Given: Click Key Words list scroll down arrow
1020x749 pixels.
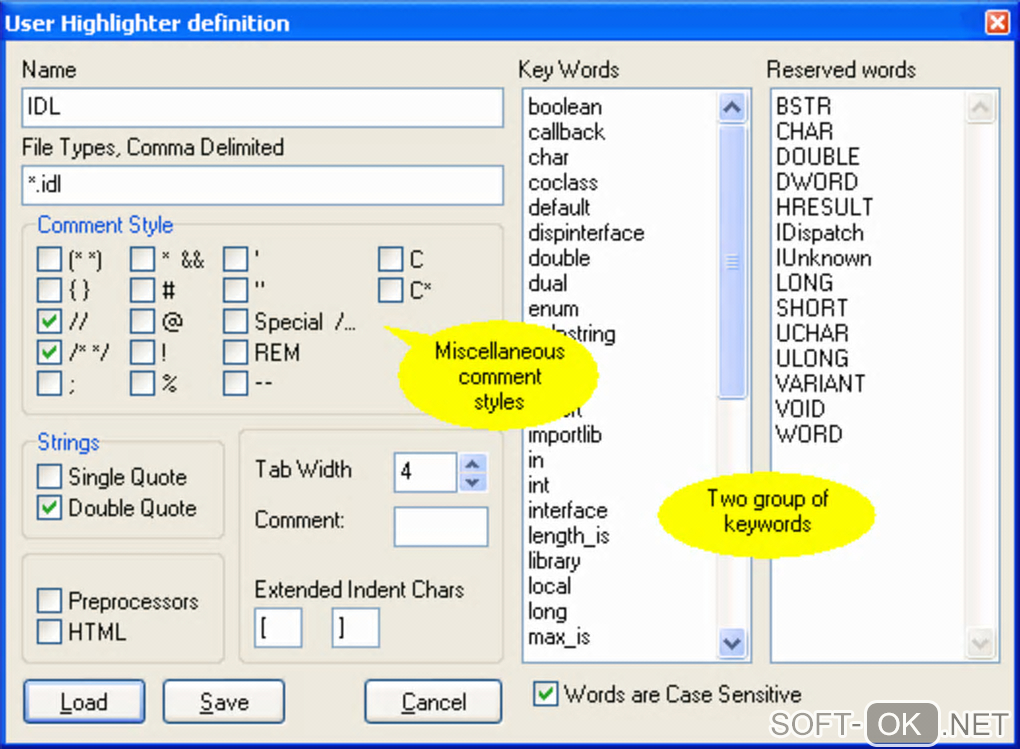Looking at the screenshot, I should [732, 644].
